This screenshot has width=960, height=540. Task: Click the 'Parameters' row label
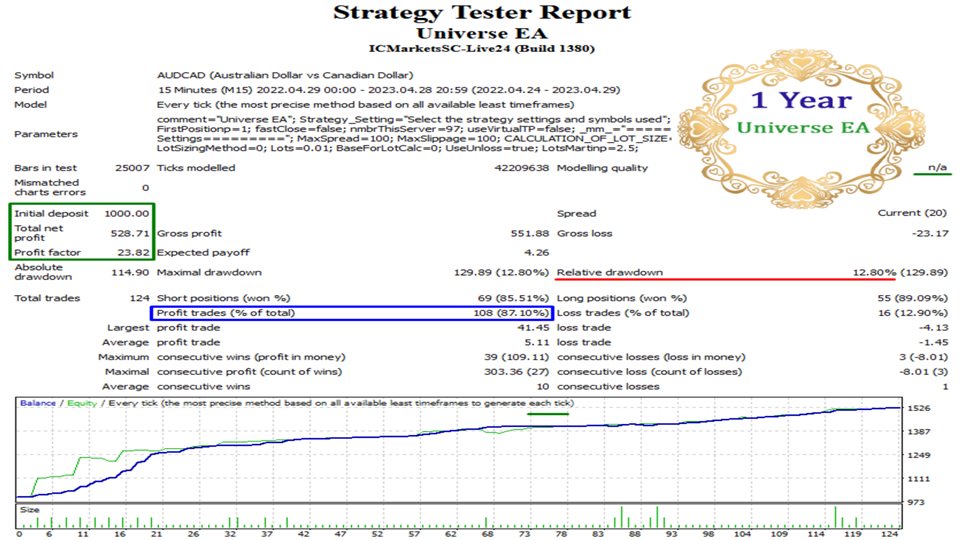point(46,134)
